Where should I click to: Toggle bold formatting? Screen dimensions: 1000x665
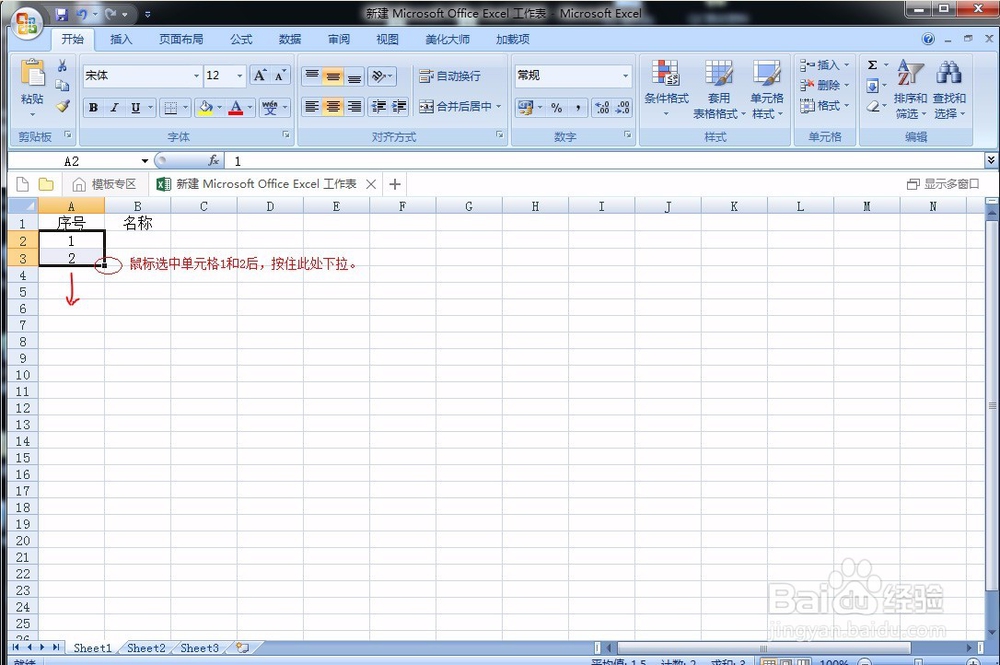pyautogui.click(x=94, y=107)
